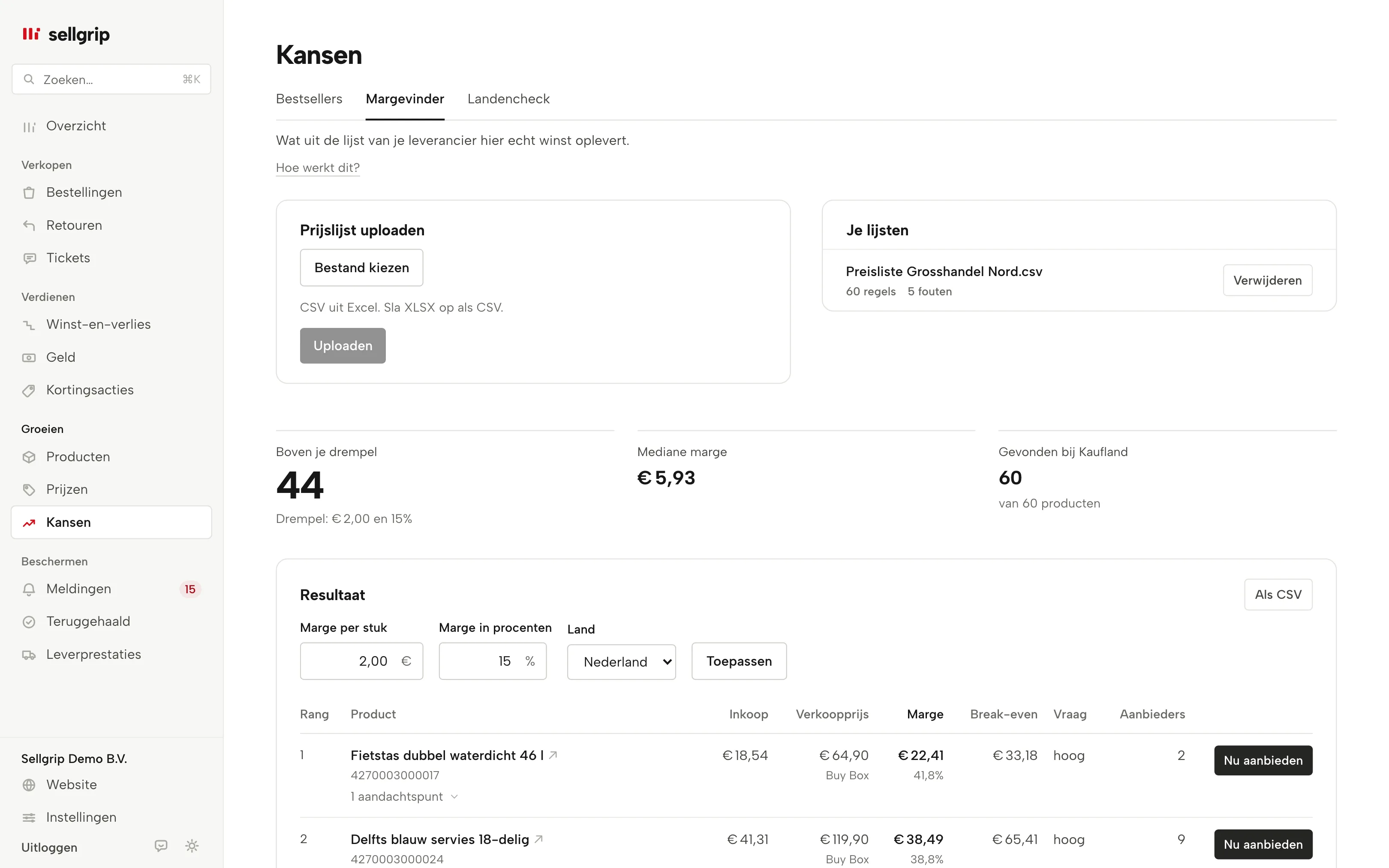Click Verwijderen for Preisliste Grosshandel Nord.csv
The width and height of the screenshot is (1389, 868).
[1267, 280]
